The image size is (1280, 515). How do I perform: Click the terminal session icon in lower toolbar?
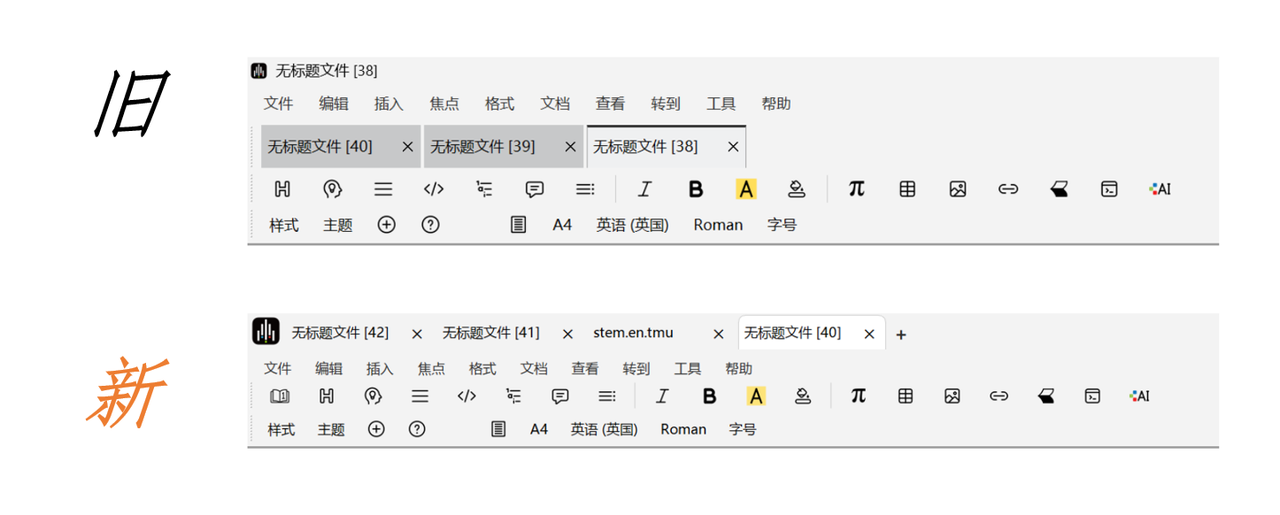tap(1092, 397)
